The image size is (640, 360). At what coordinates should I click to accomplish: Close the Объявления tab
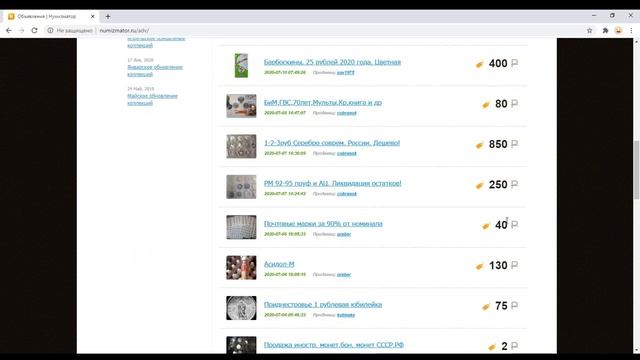click(x=93, y=17)
